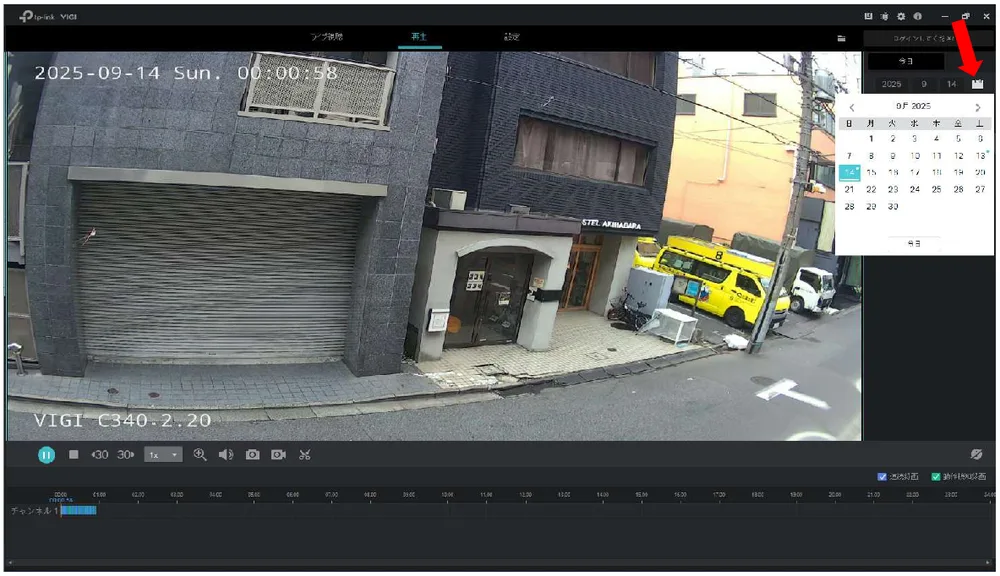The image size is (1000, 576).
Task: Rewind playback by 30 seconds
Action: pos(99,455)
